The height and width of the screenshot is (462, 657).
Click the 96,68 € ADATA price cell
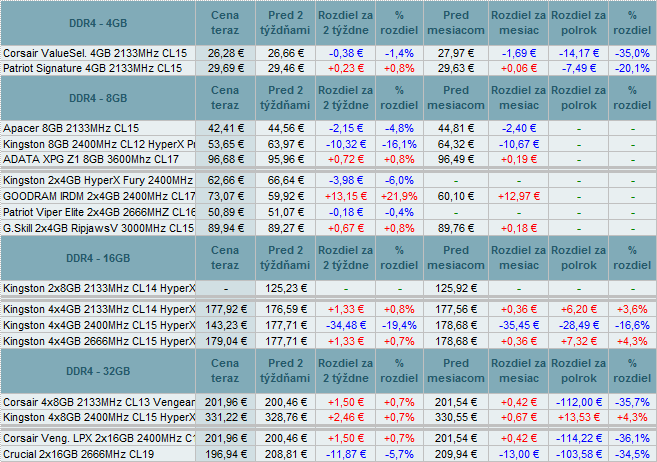(x=225, y=159)
